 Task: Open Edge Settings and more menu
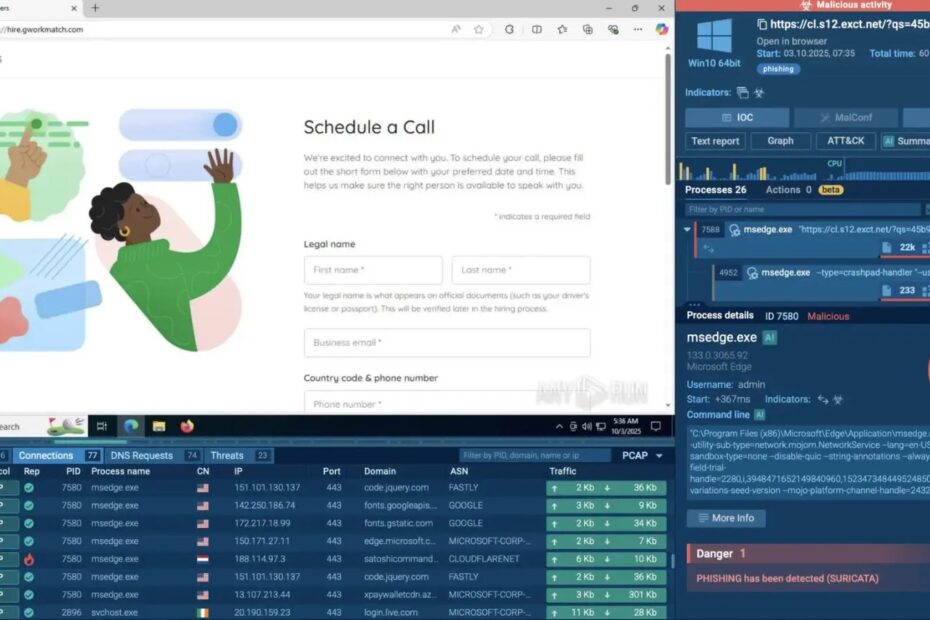point(638,29)
